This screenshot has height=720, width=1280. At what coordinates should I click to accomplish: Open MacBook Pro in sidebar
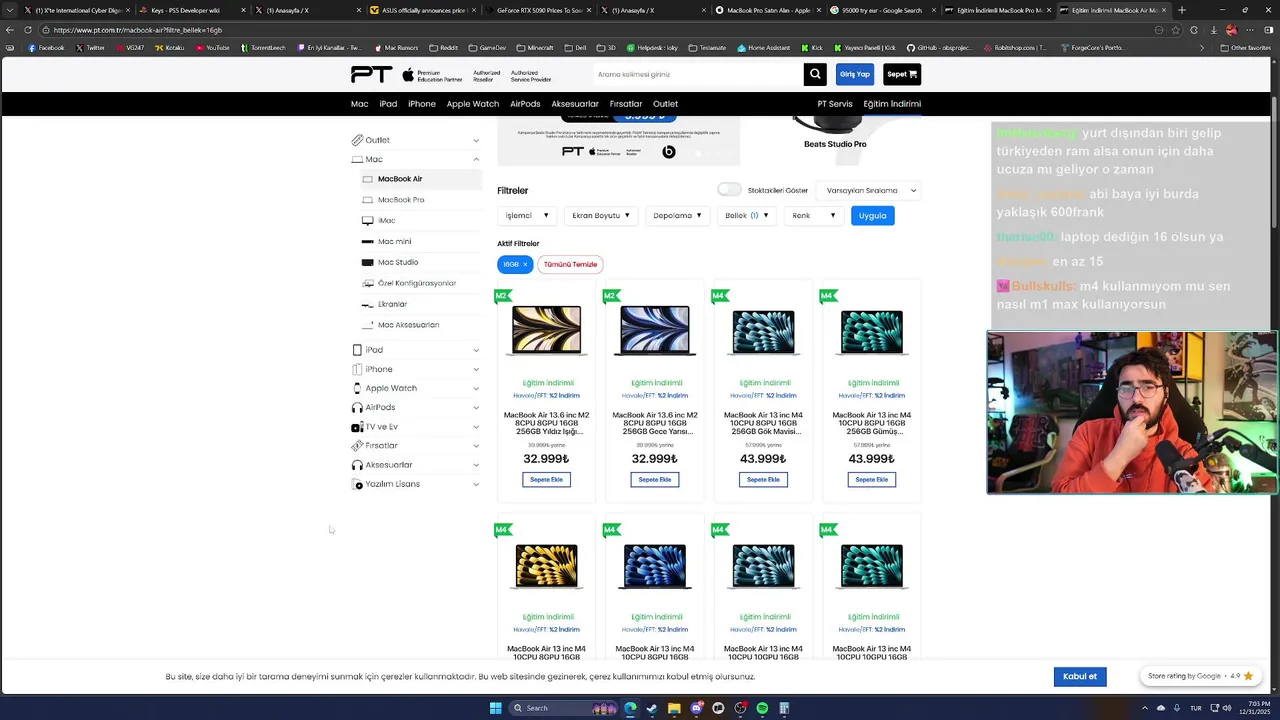(401, 200)
